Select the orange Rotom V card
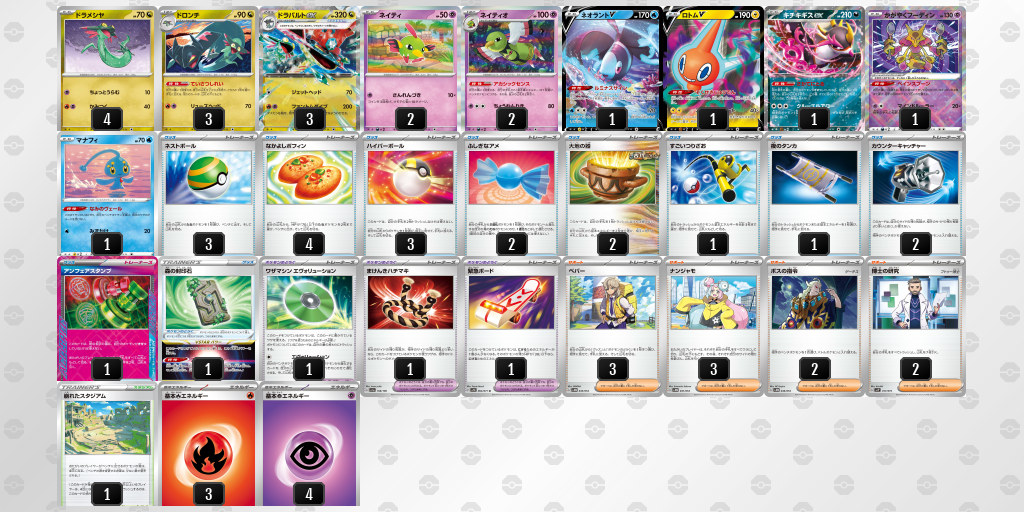 pos(713,69)
